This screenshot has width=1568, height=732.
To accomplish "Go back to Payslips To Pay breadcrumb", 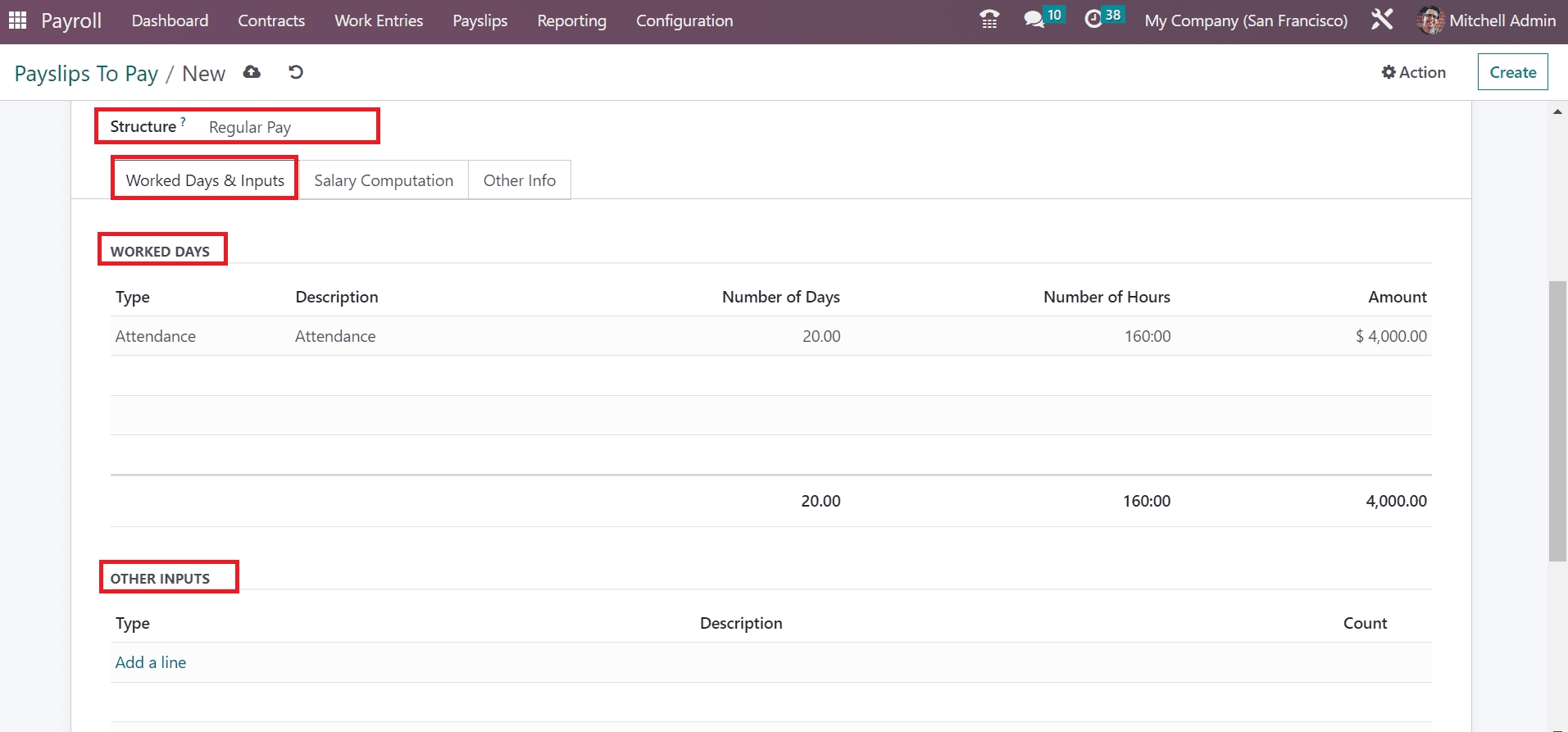I will click(x=86, y=74).
